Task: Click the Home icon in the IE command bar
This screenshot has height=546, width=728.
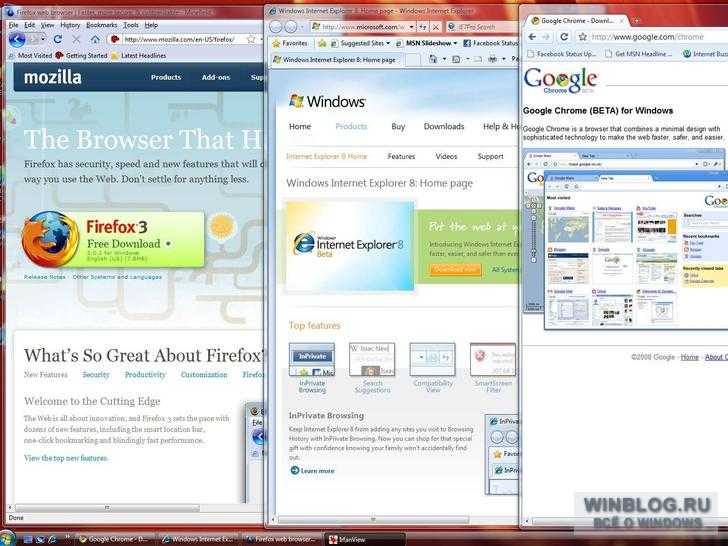Action: [x=433, y=59]
